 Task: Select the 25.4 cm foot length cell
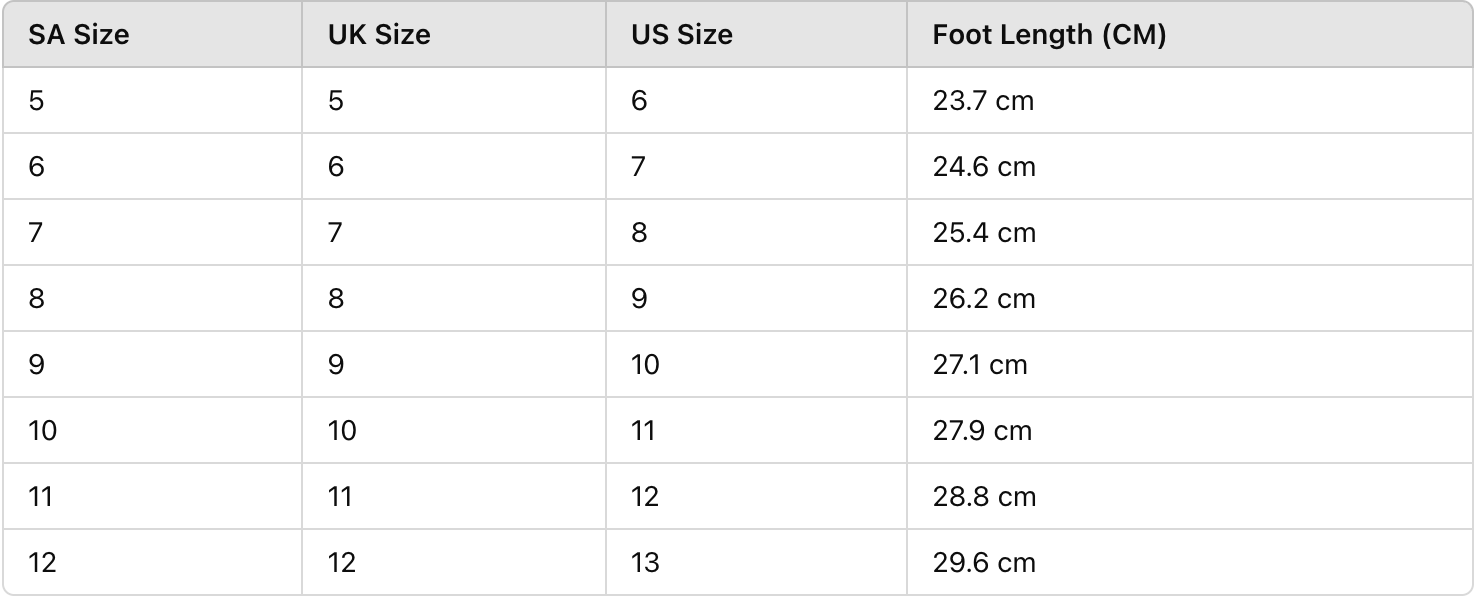point(1190,232)
